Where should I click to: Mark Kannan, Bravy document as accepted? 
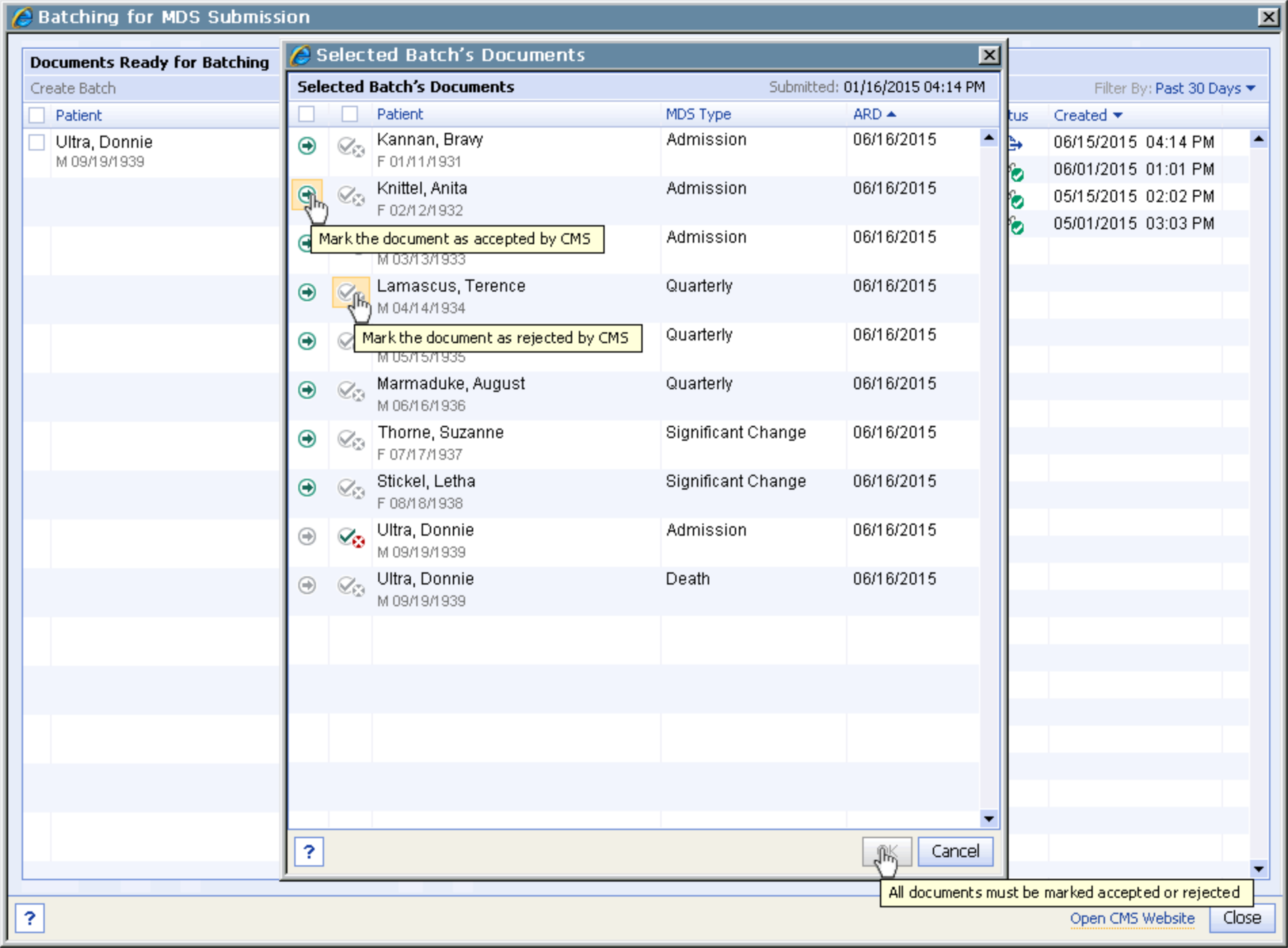(307, 146)
